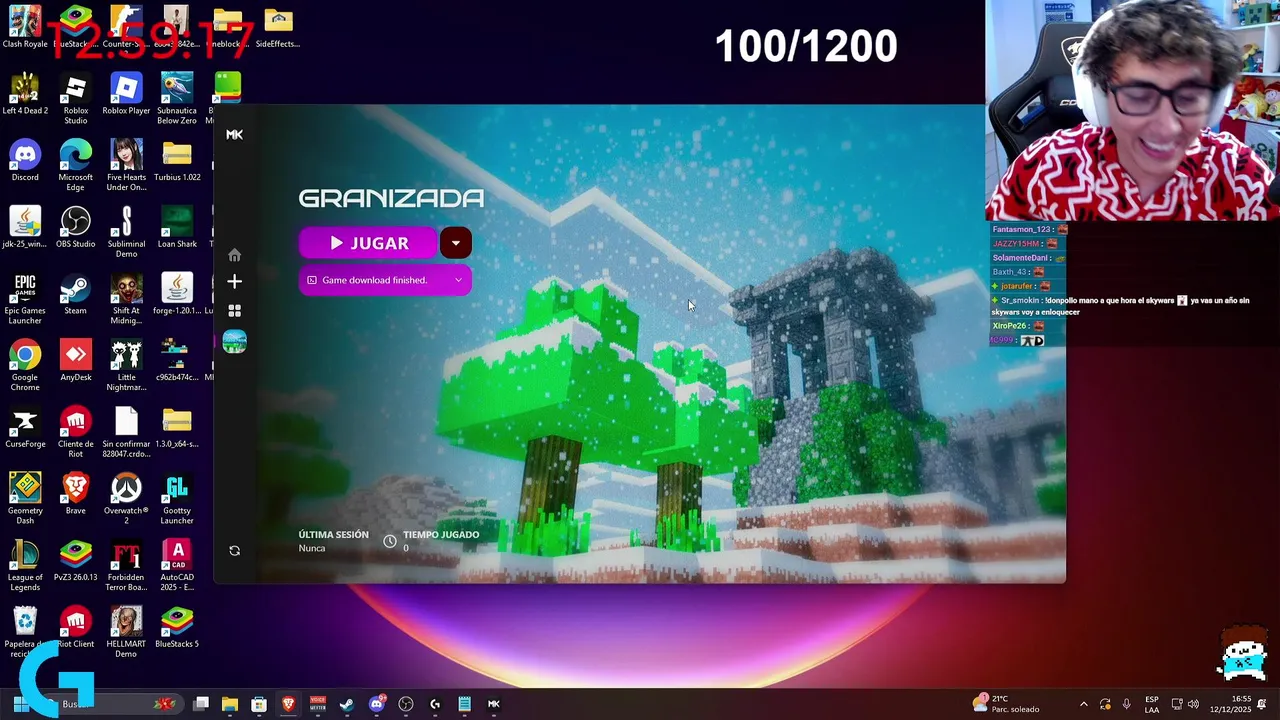Image resolution: width=1280 pixels, height=720 pixels.
Task: Open File Explorer from taskbar
Action: tap(229, 704)
